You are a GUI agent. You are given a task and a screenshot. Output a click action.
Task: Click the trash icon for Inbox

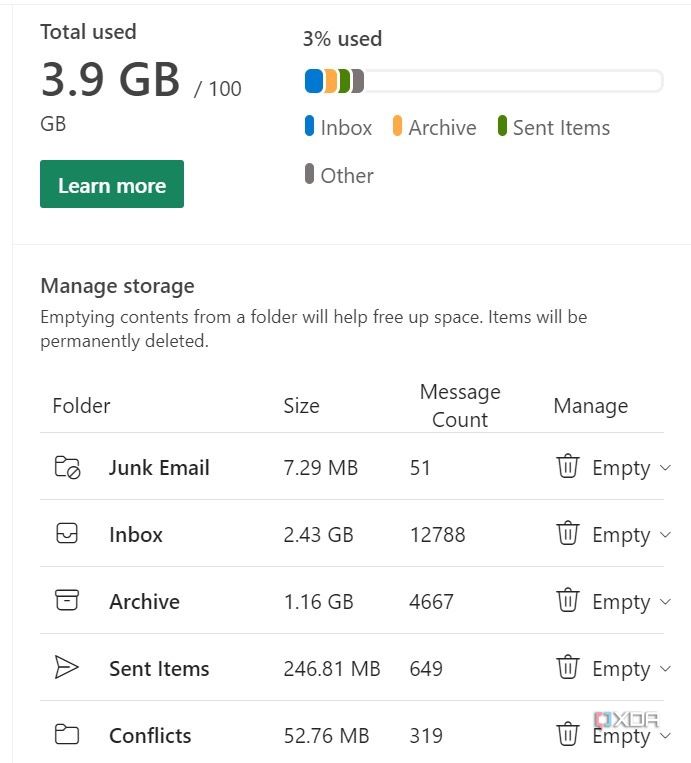tap(568, 533)
